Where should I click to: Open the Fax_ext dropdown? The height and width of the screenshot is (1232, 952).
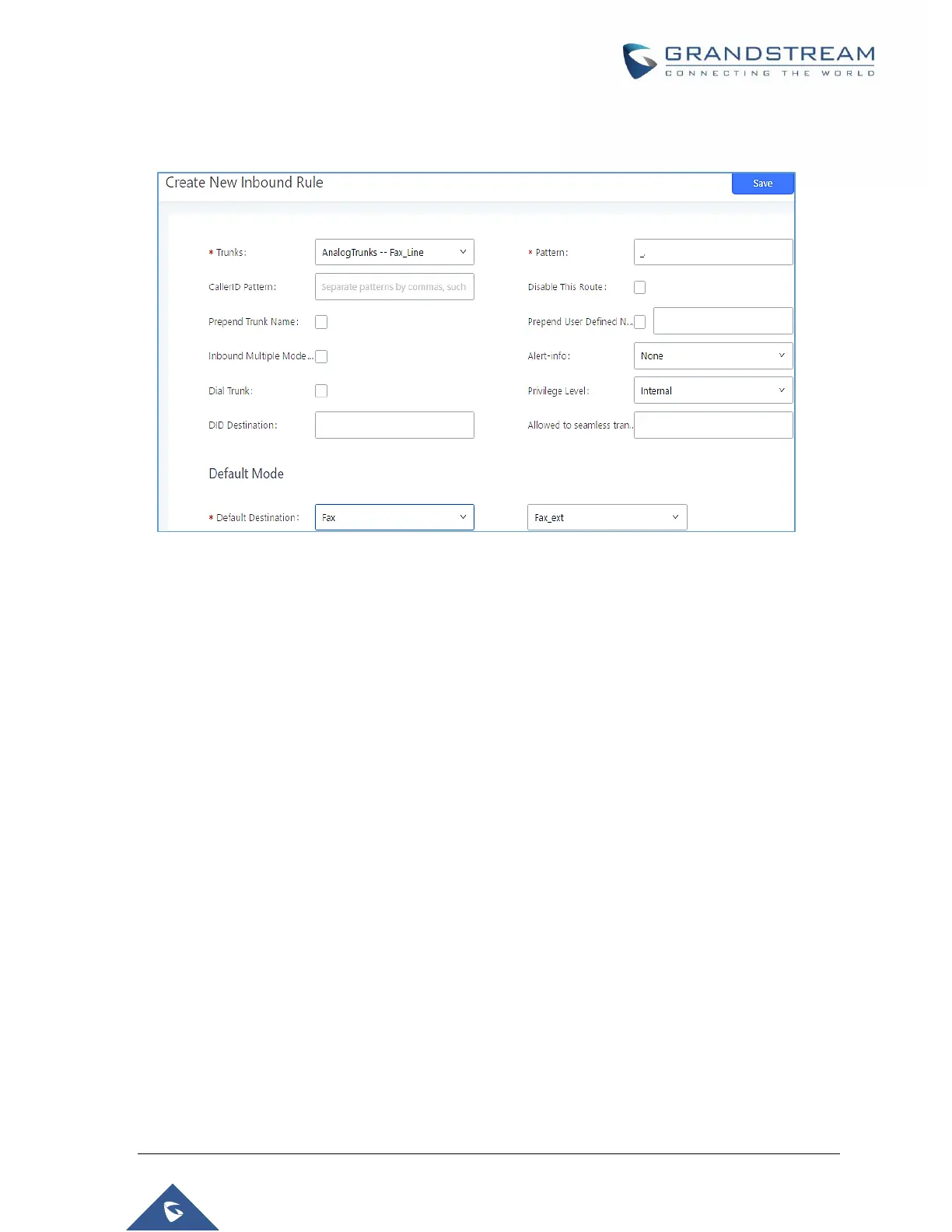click(607, 517)
